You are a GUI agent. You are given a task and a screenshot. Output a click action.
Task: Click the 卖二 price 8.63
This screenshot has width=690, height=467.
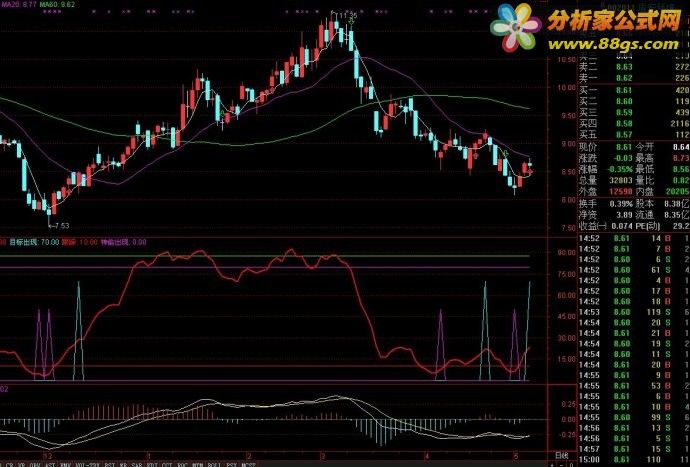coord(624,67)
